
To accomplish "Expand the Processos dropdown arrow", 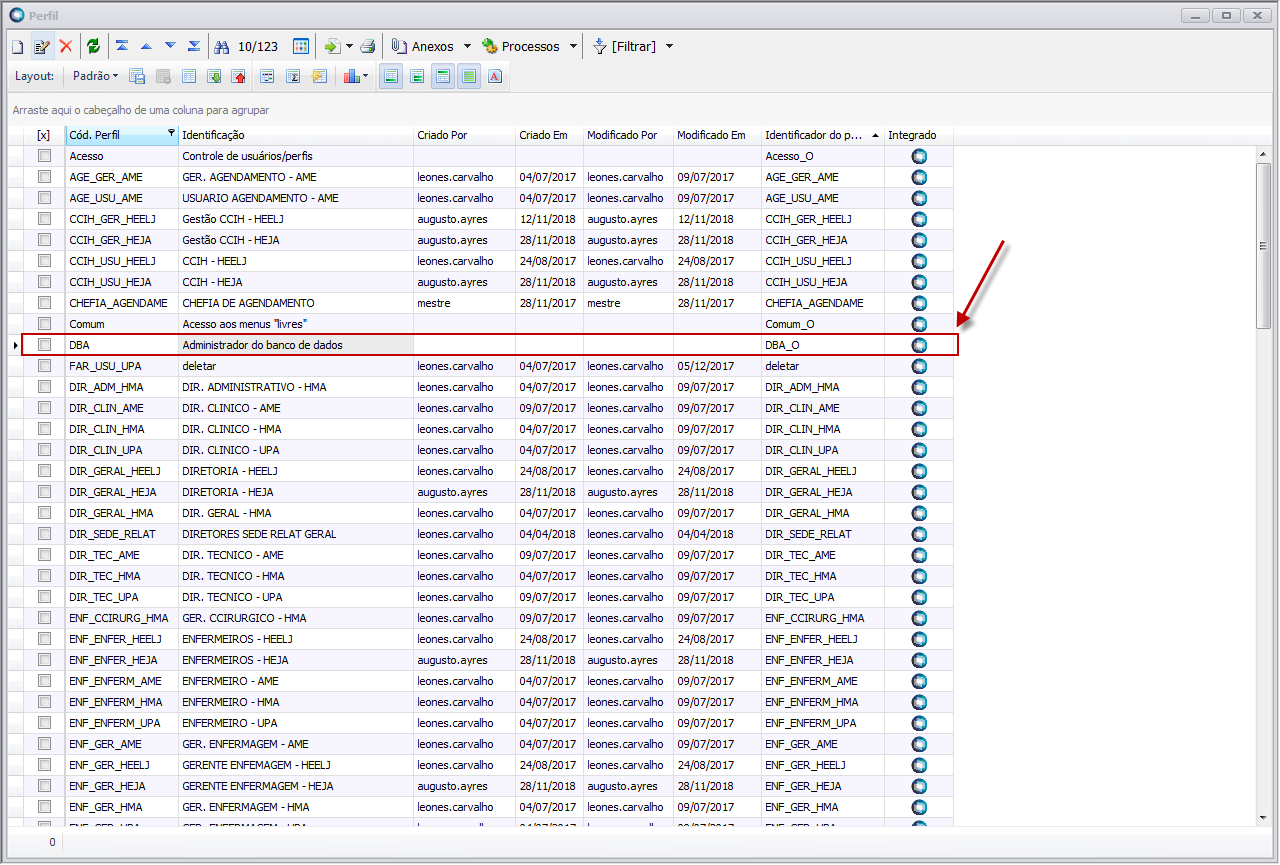I will 573,46.
